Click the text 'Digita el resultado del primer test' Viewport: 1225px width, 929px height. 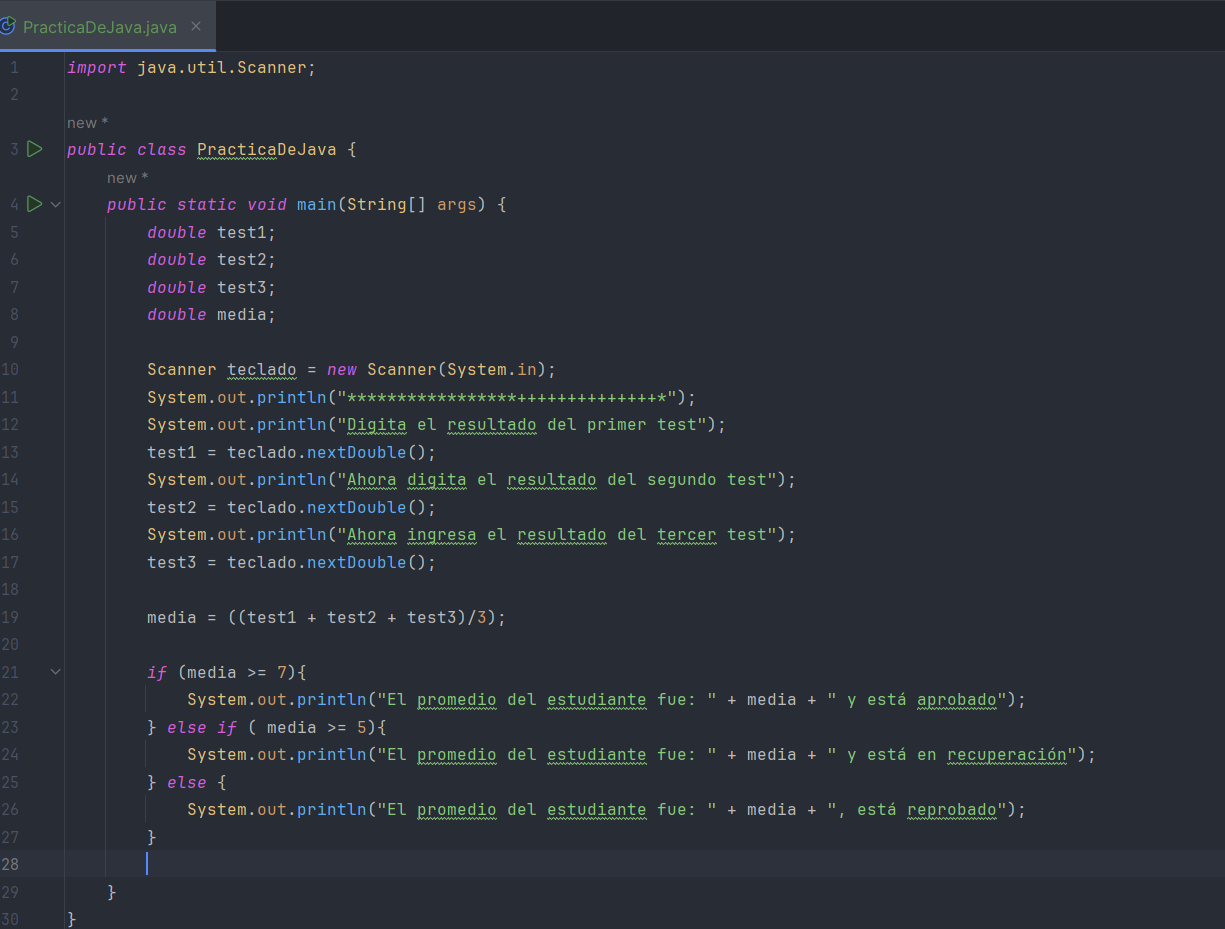click(521, 424)
